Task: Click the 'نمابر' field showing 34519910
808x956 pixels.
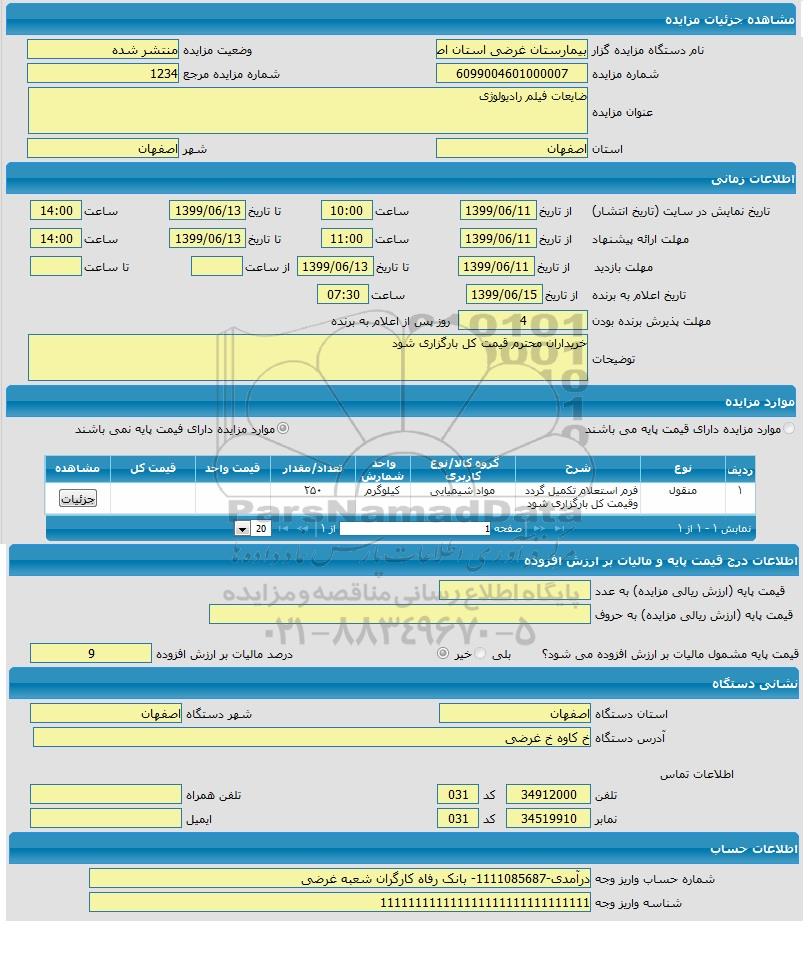Action: [548, 818]
